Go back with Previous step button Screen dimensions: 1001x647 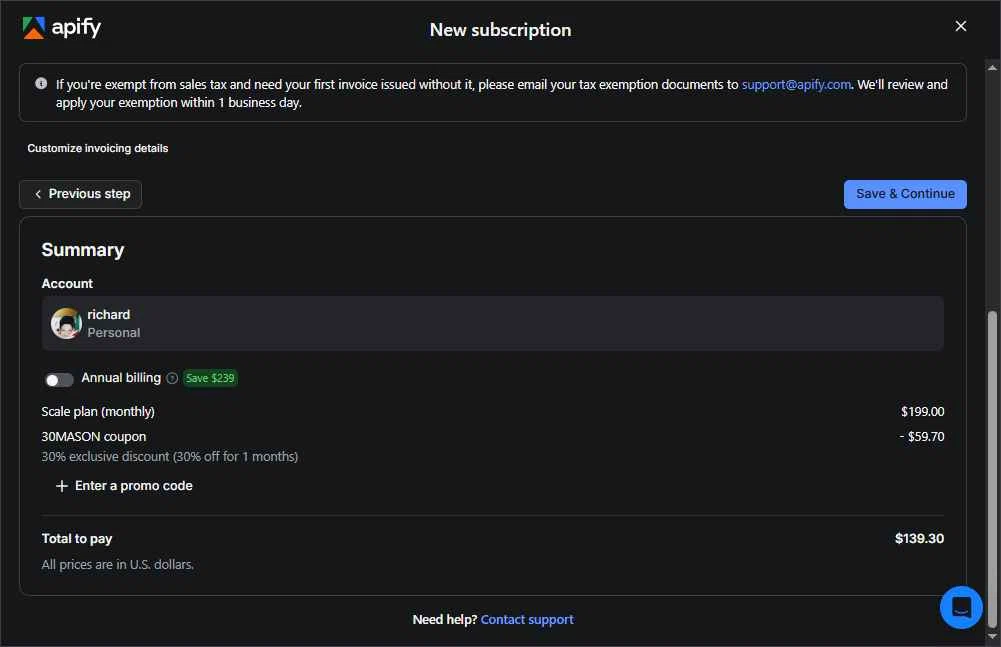click(x=80, y=194)
